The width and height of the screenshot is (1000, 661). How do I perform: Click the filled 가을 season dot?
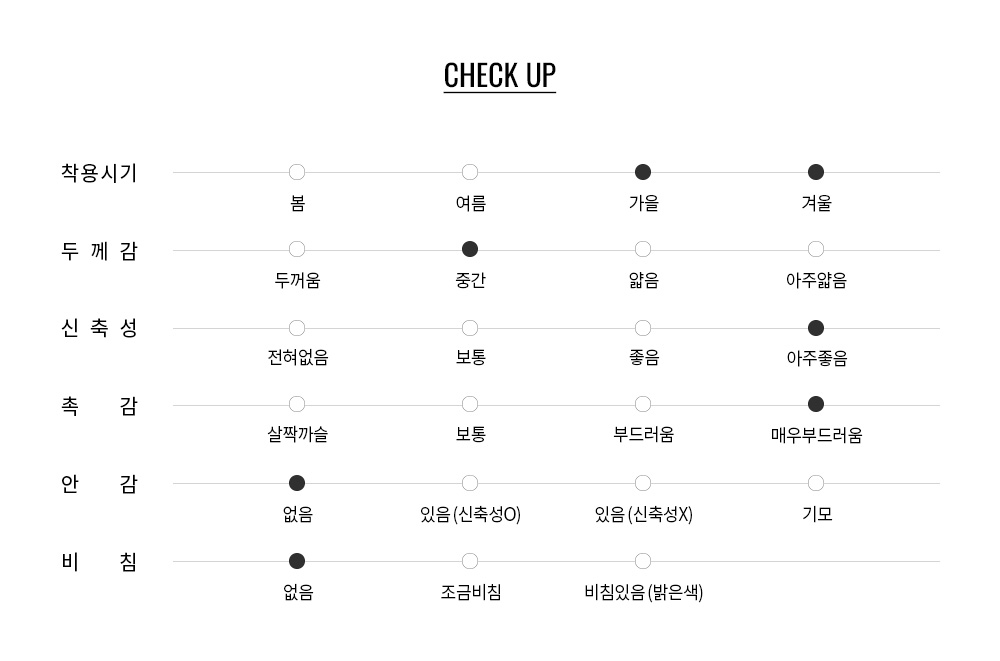[x=643, y=172]
